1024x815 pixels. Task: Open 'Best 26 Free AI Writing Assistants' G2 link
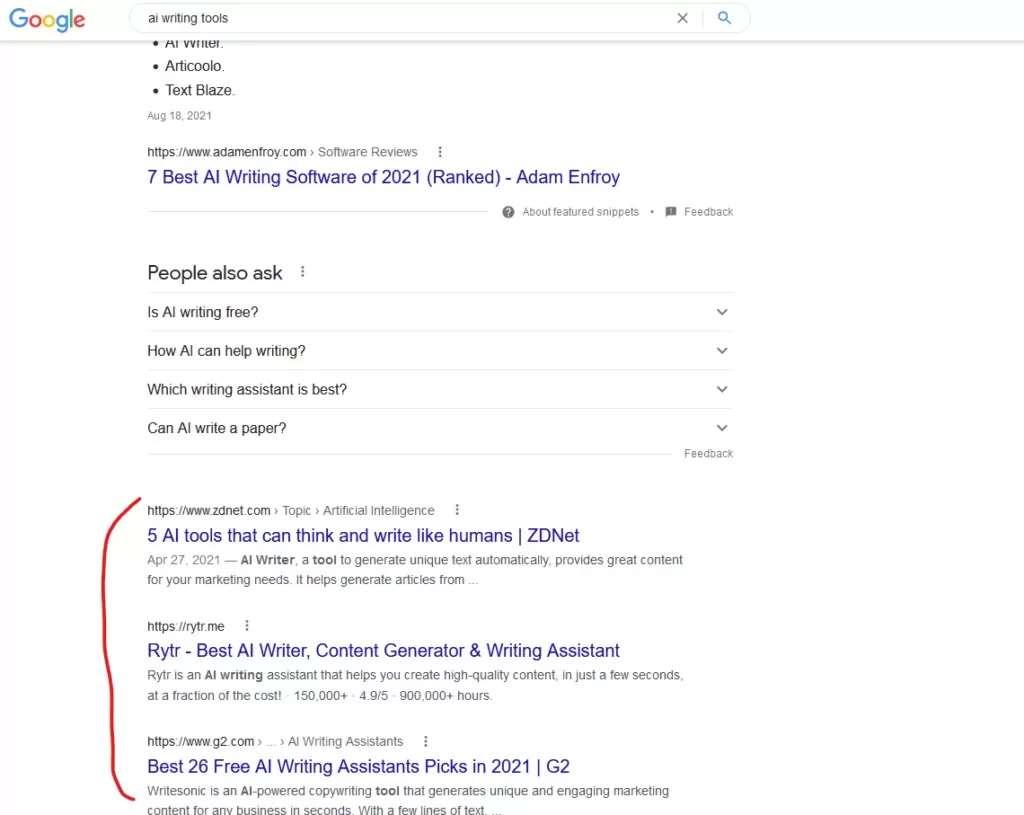click(359, 766)
